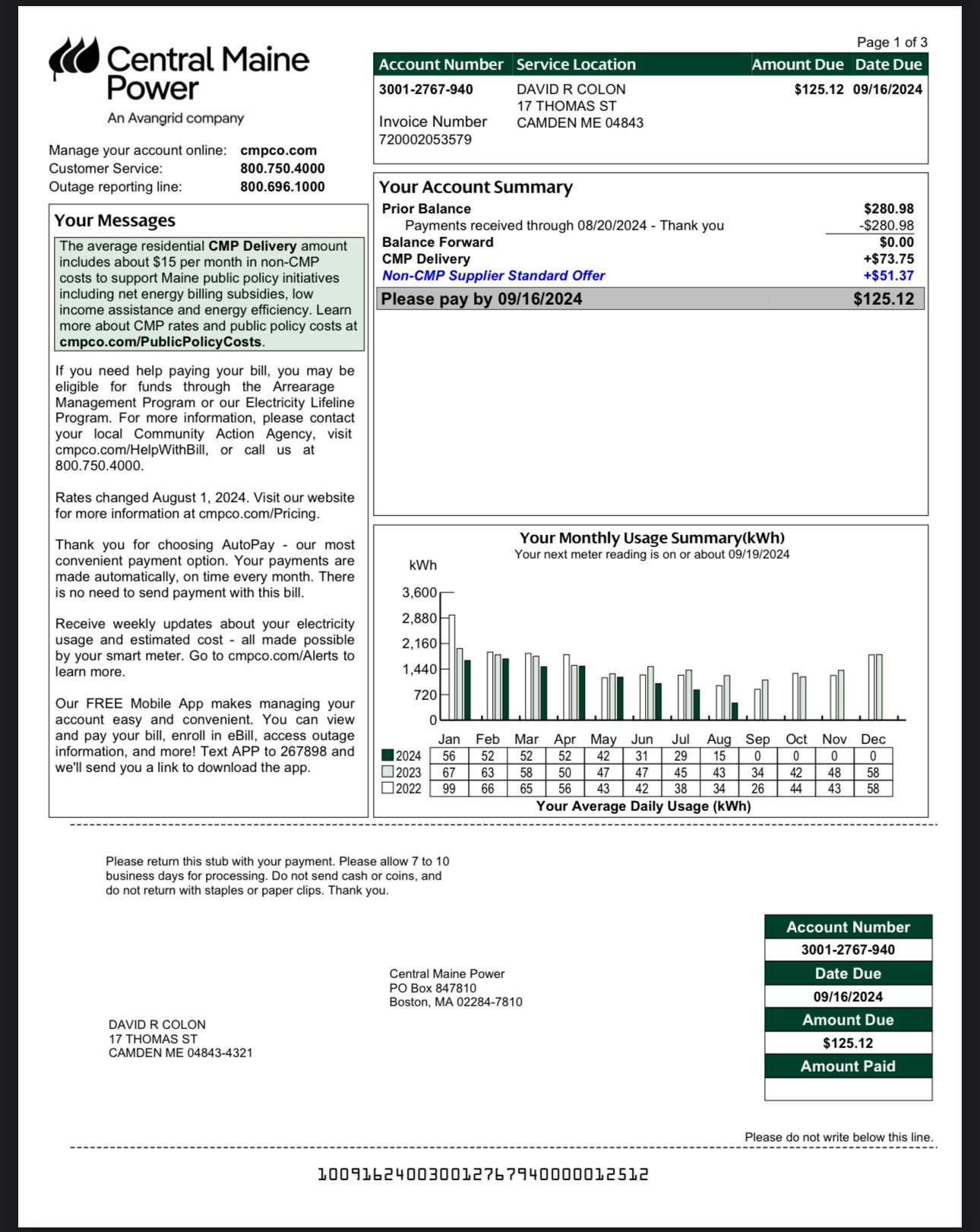Click the payment stub Date Due header

tap(848, 974)
